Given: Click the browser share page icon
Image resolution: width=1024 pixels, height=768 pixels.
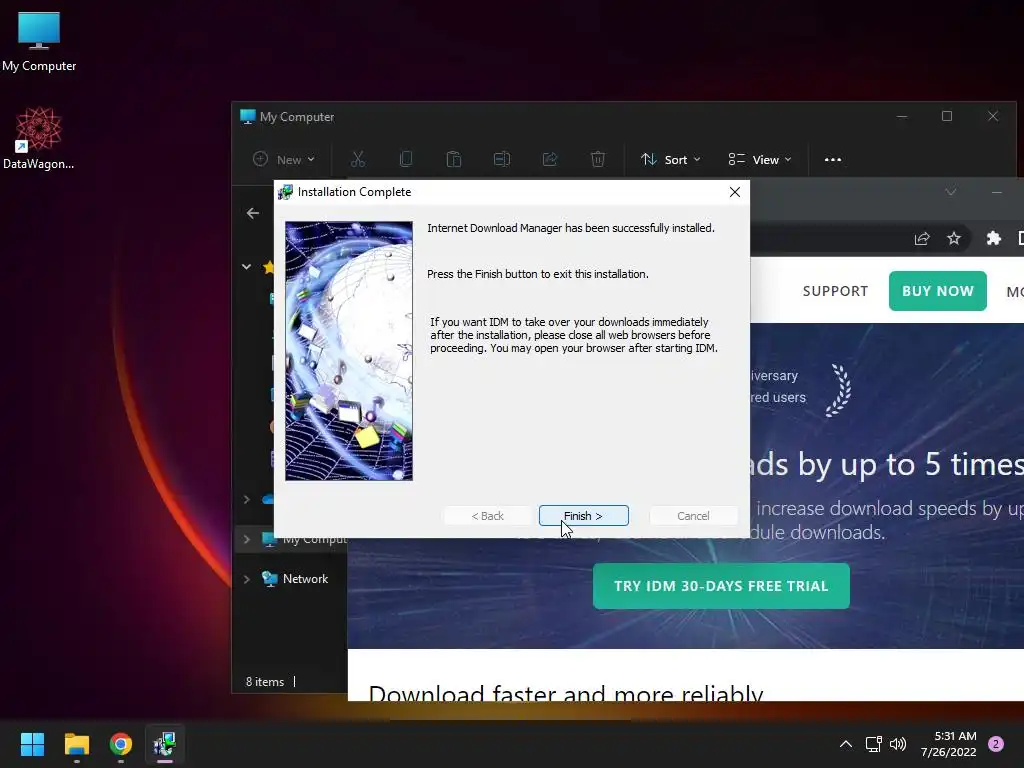Looking at the screenshot, I should point(921,238).
